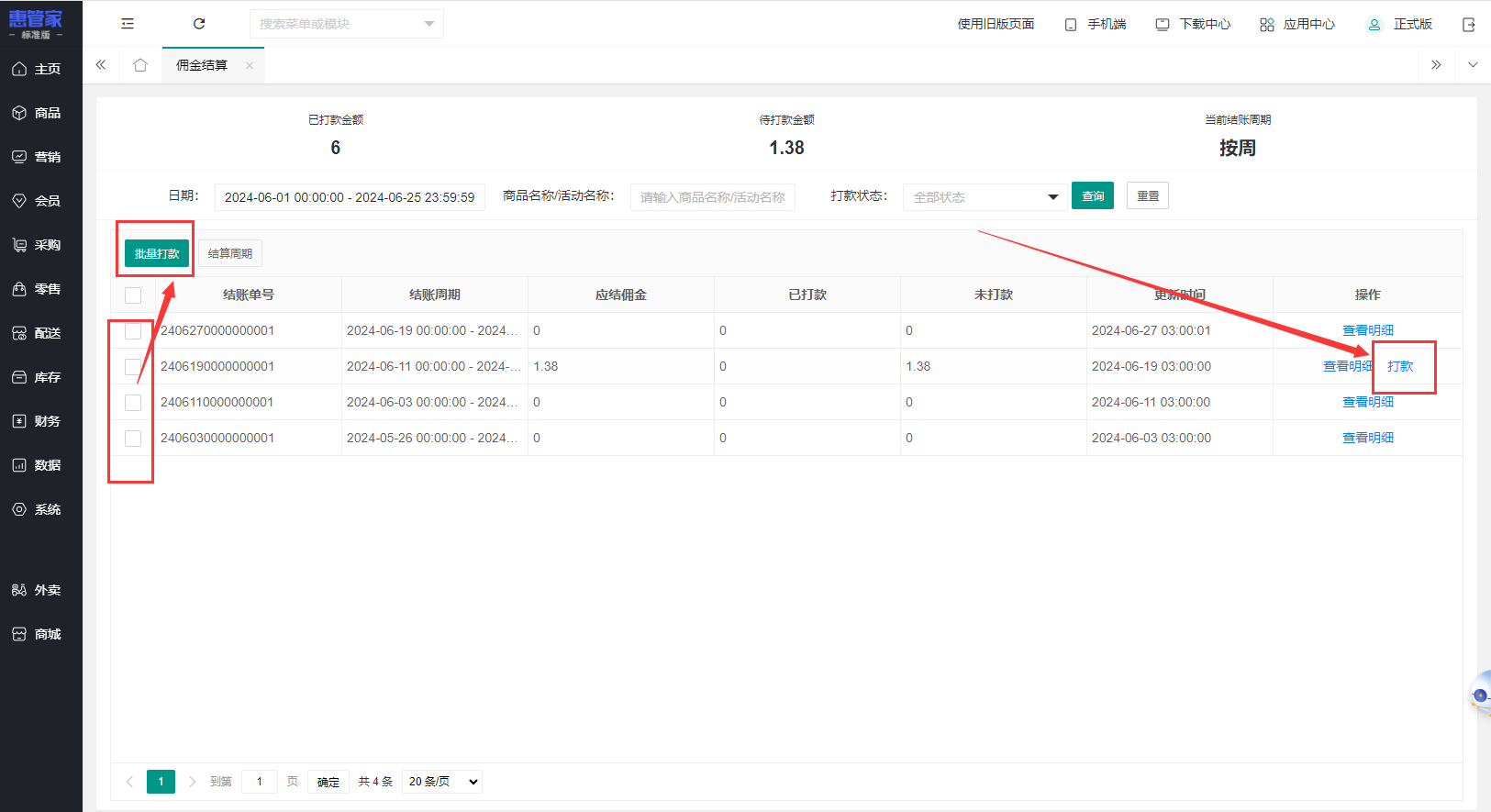1491x812 pixels.
Task: Check the row 2406030000000001 checkbox
Action: pyautogui.click(x=133, y=439)
